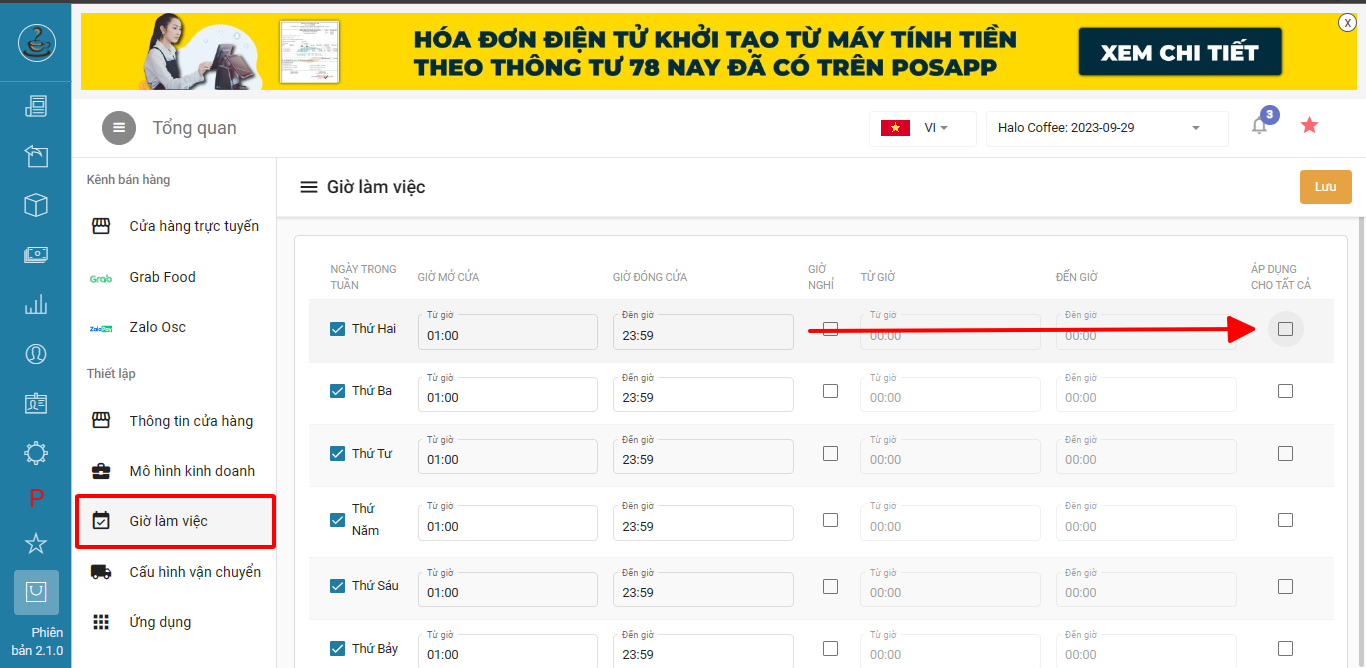Enable break time checkbox for Thứ Ba

coord(830,391)
